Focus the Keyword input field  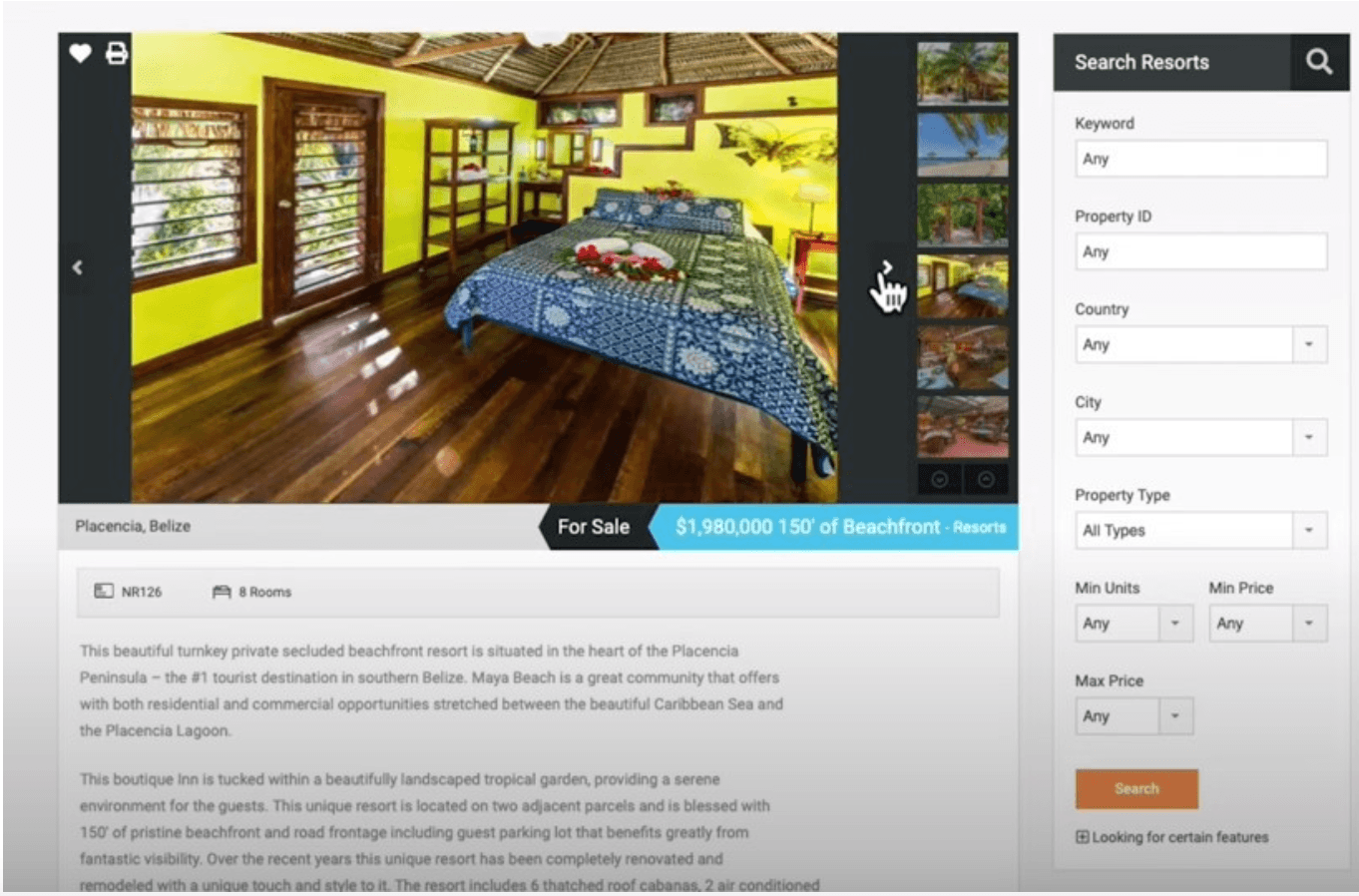pos(1201,159)
